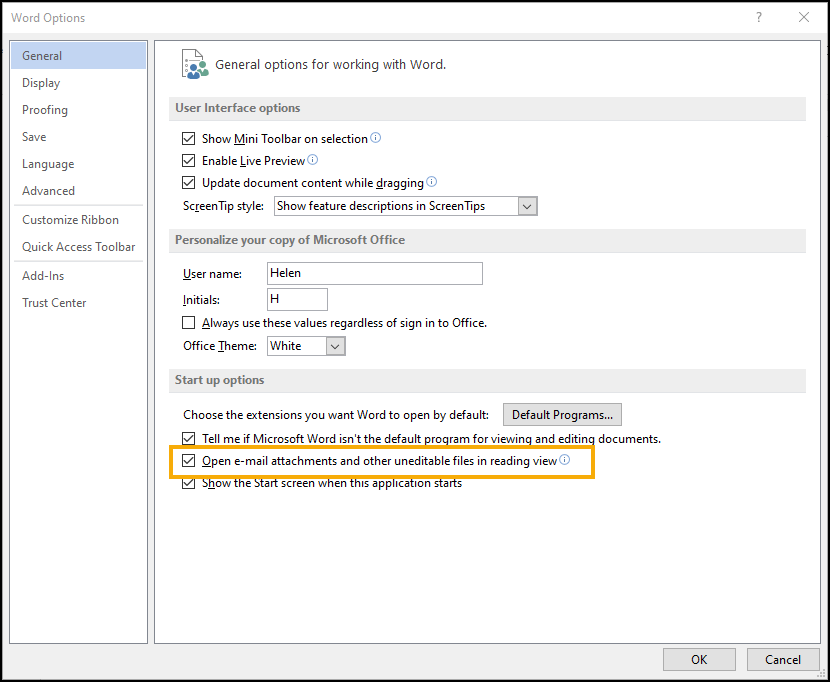Open the Advanced options category
Image resolution: width=830 pixels, height=682 pixels.
48,191
